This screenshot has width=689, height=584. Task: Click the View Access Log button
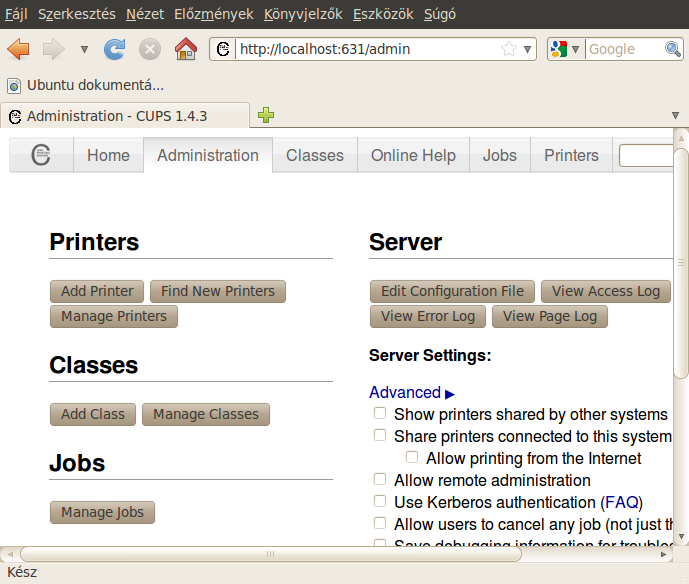[606, 291]
